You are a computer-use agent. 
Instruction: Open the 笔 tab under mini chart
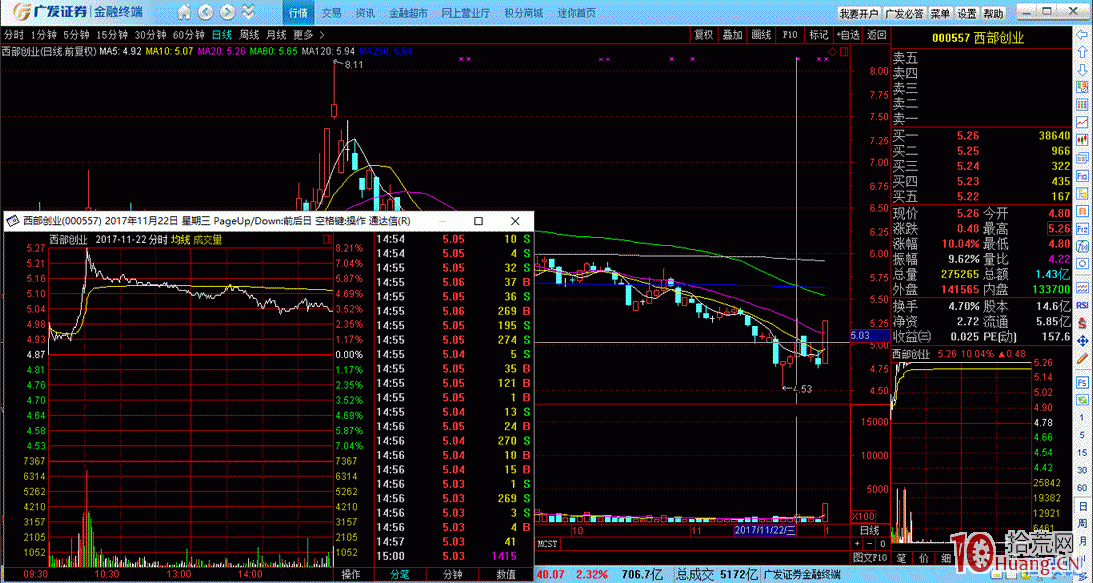coord(901,557)
